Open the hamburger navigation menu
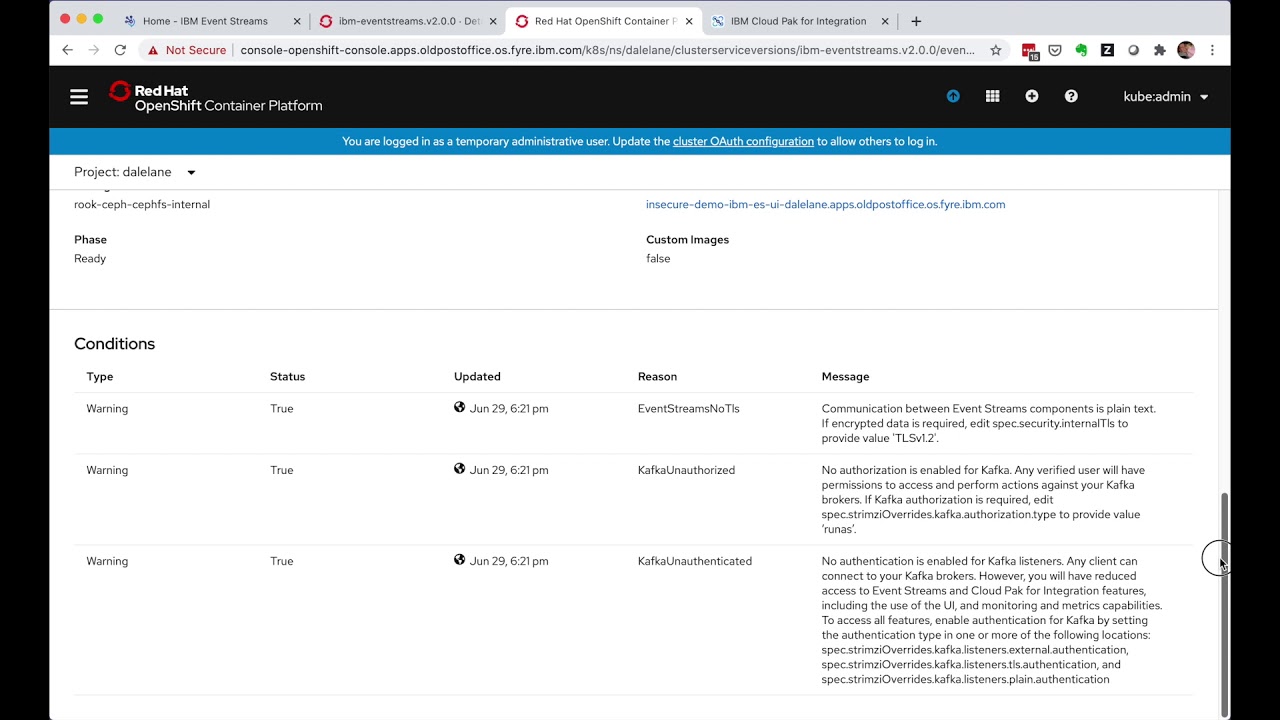This screenshot has width=1280, height=720. (x=79, y=97)
